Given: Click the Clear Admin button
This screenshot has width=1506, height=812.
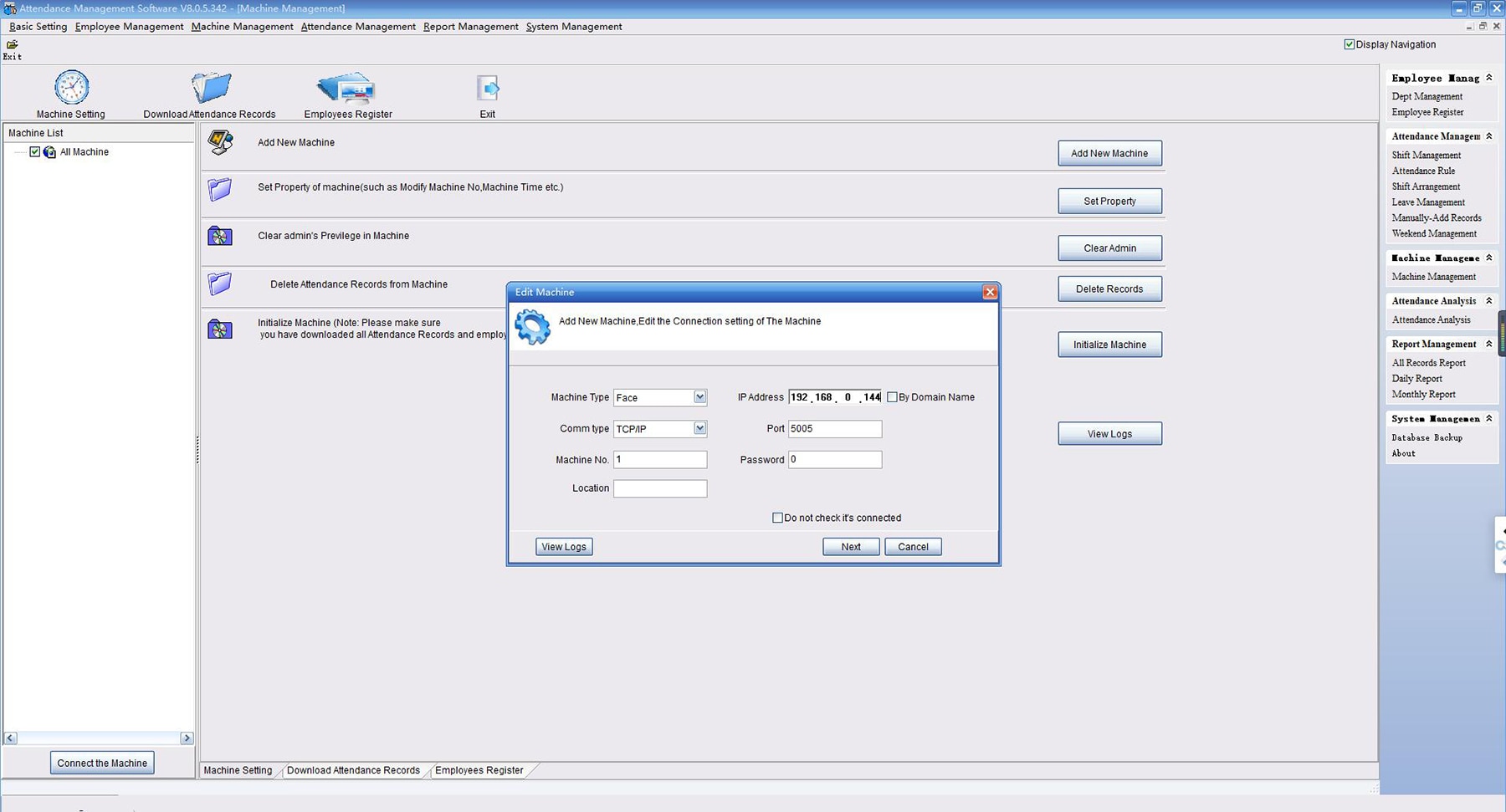Looking at the screenshot, I should [x=1109, y=248].
